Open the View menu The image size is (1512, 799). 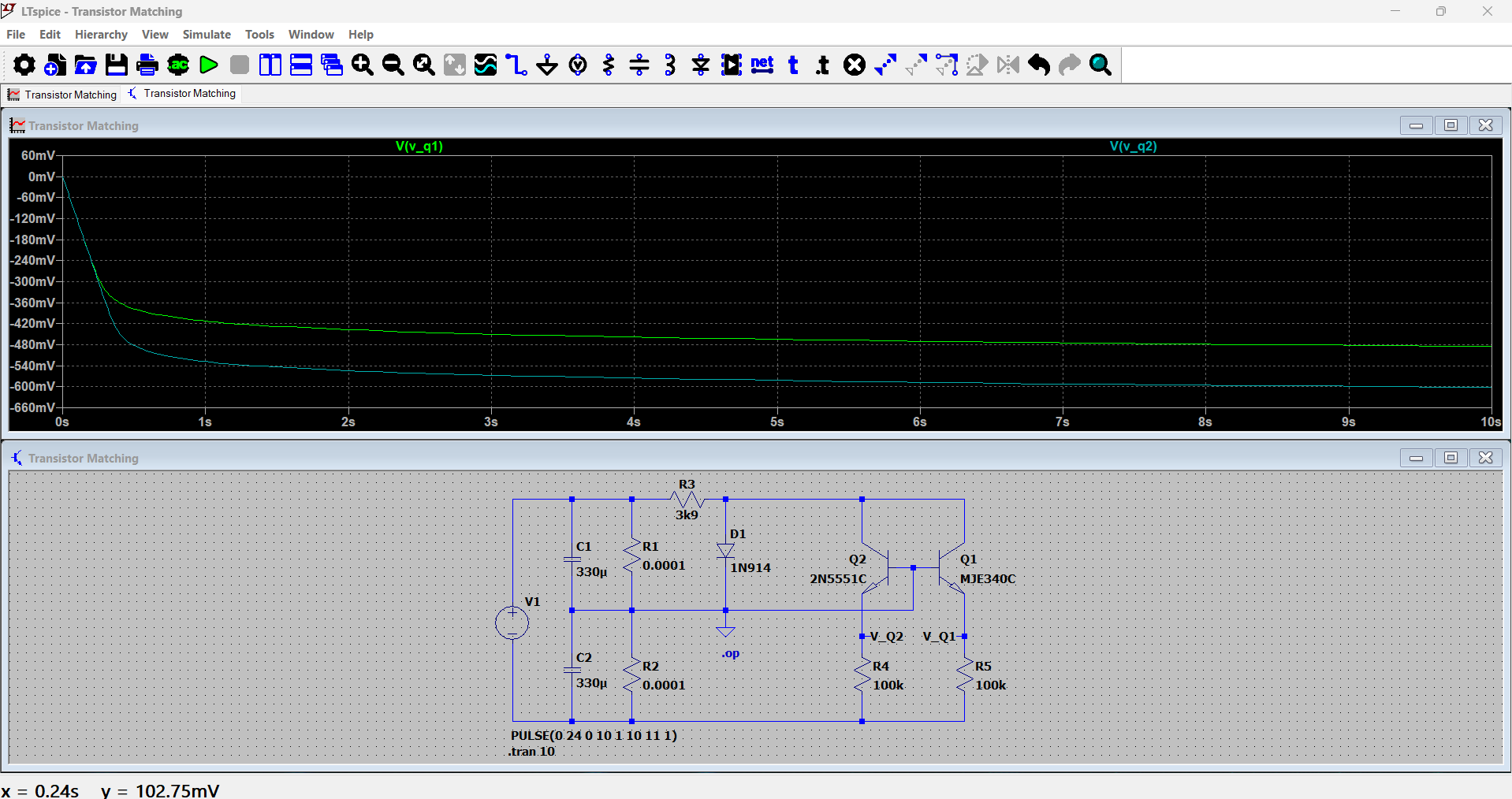click(155, 35)
